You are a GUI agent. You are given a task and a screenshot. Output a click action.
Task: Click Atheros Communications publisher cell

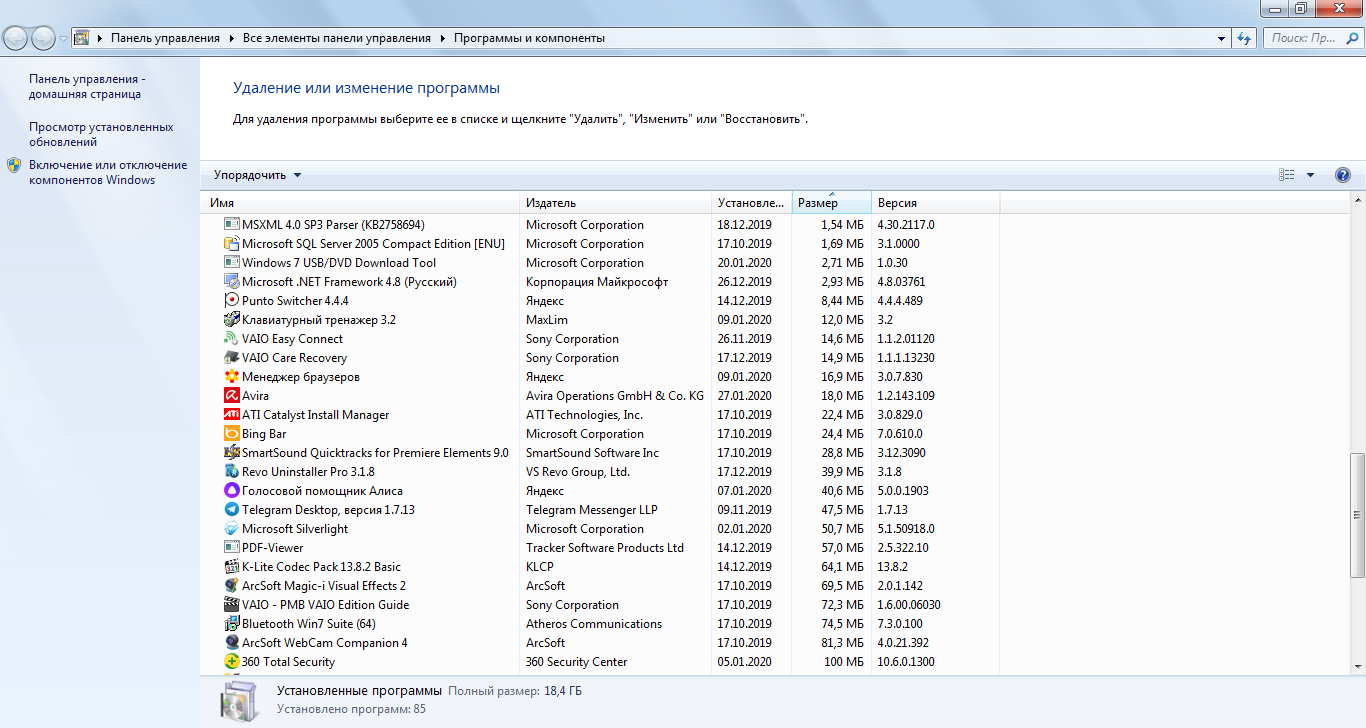pos(594,624)
